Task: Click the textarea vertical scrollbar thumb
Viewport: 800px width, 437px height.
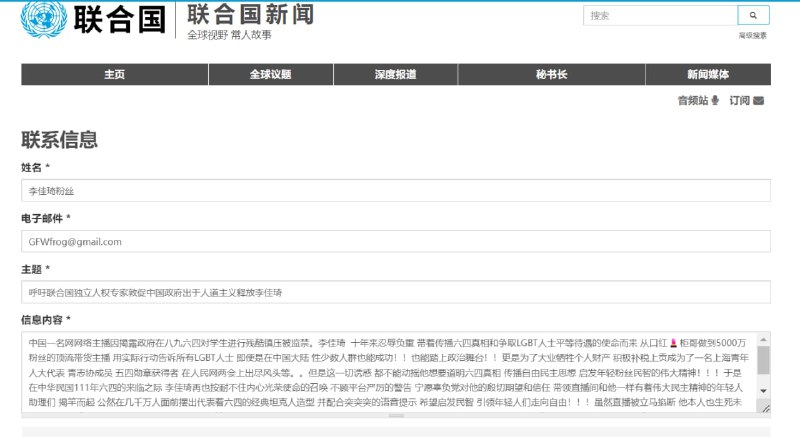Action: click(x=763, y=361)
